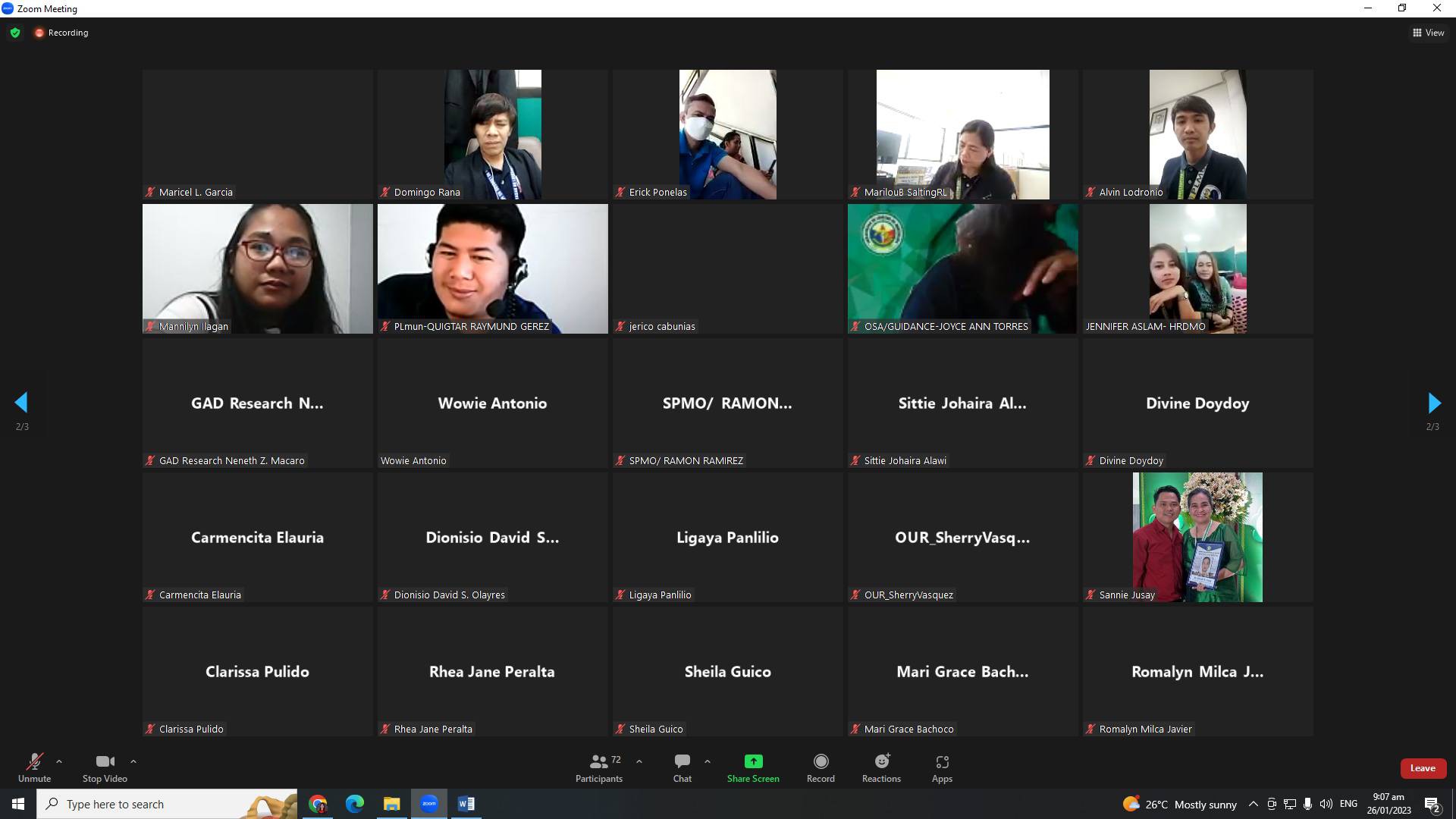Select MarilouB SaltingRL video tile
Screen dimensions: 1456x819
coord(963,134)
